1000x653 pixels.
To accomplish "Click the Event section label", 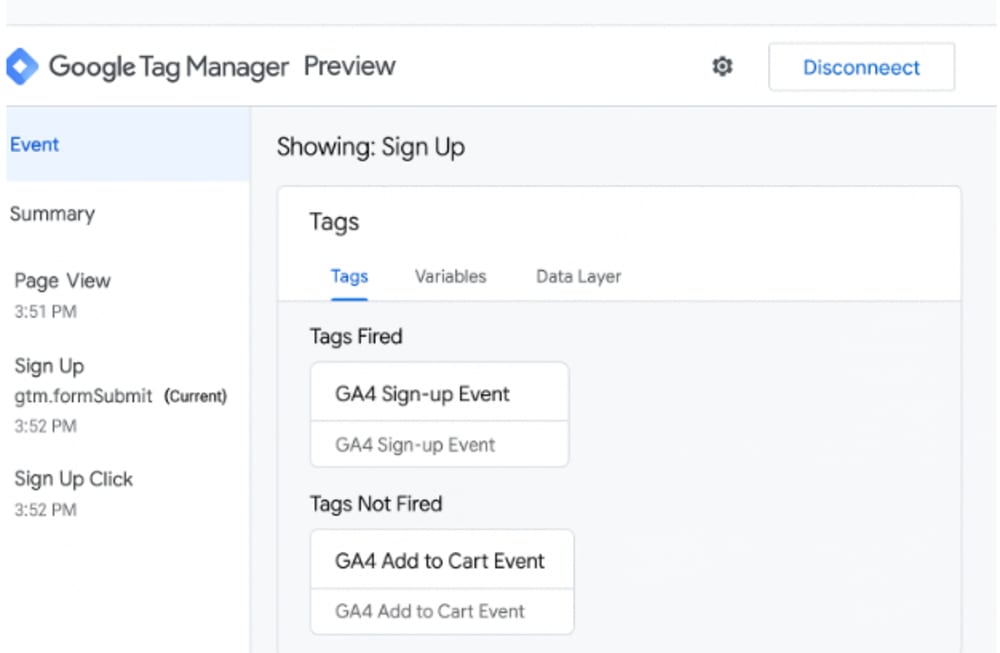I will click(x=35, y=144).
